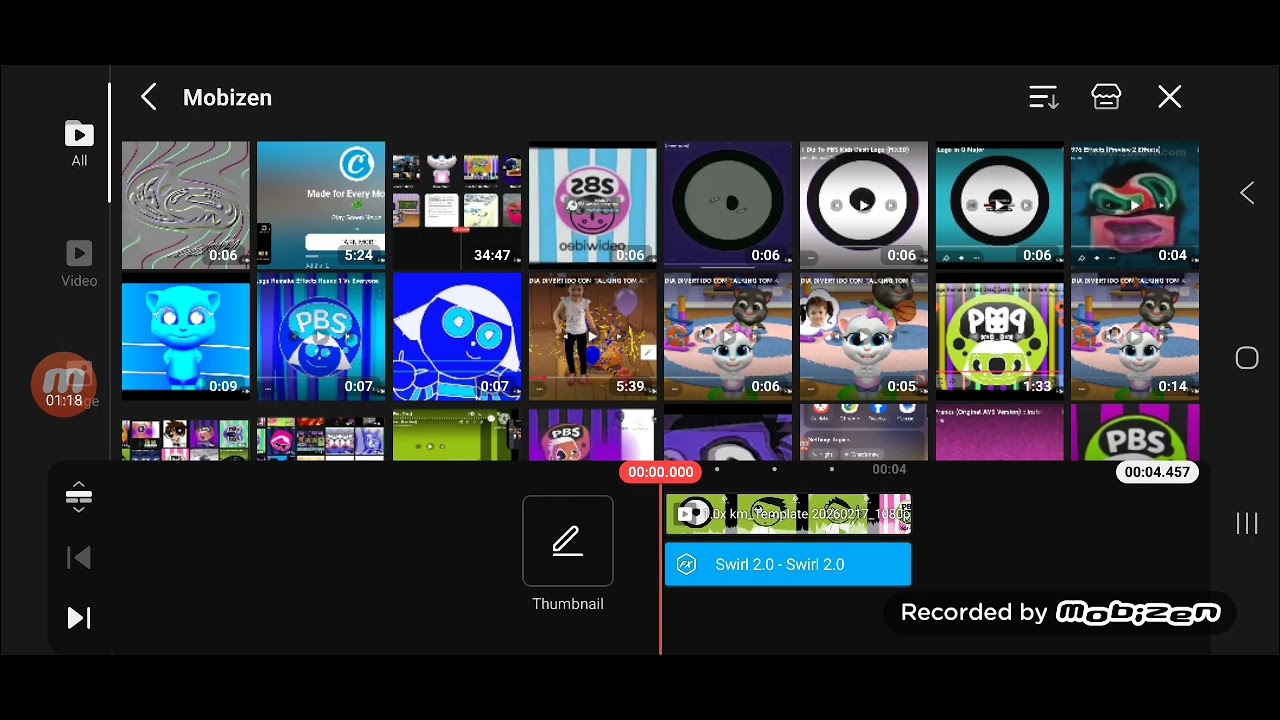This screenshot has width=1280, height=720.
Task: Pick the blue PBS logo 0:07 video
Action: click(x=321, y=336)
